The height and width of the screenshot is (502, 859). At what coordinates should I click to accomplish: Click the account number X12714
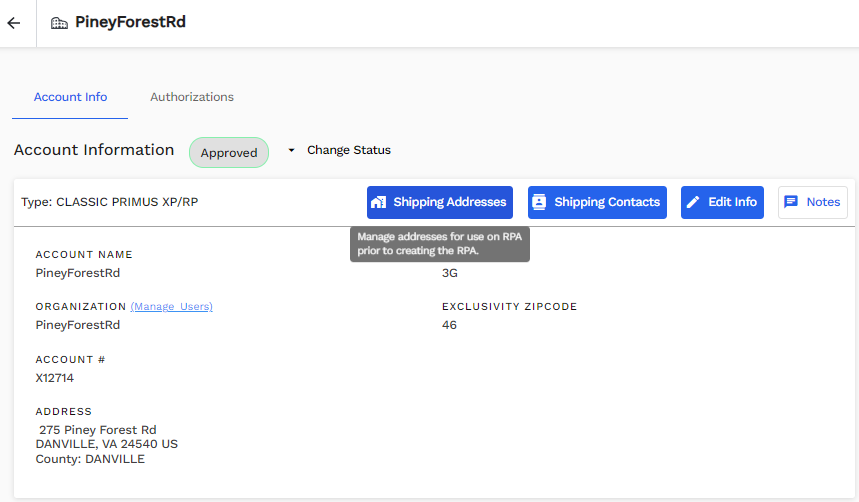55,378
